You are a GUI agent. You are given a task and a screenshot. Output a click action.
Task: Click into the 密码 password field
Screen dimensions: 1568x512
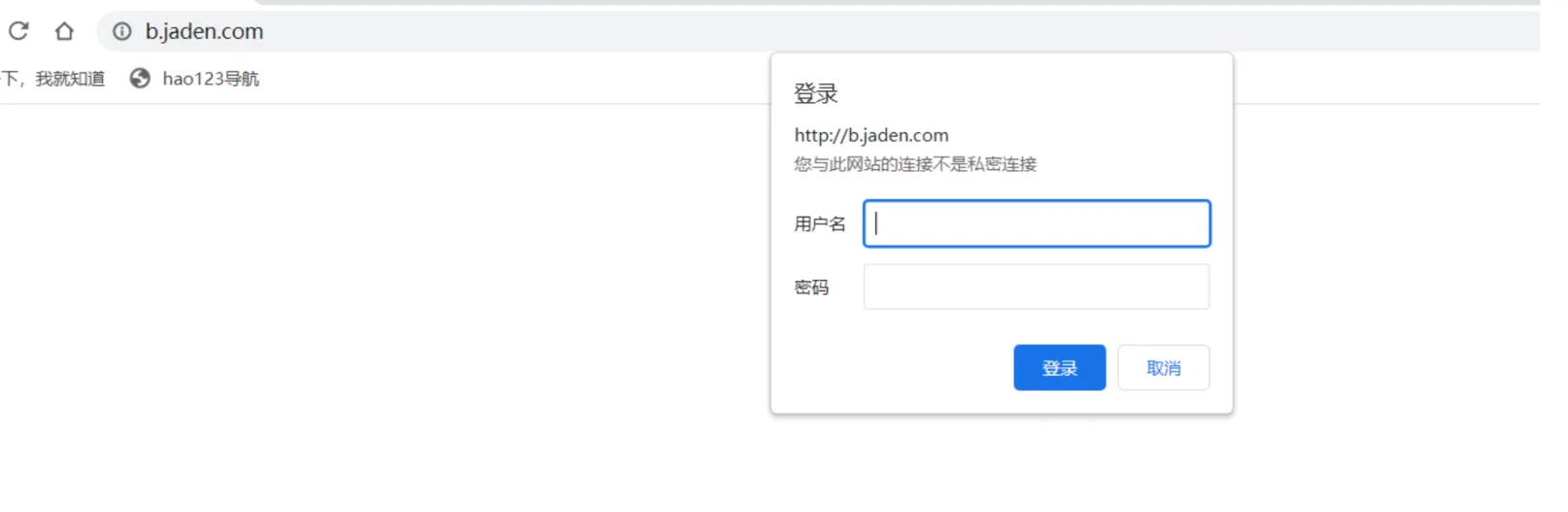tap(1037, 287)
